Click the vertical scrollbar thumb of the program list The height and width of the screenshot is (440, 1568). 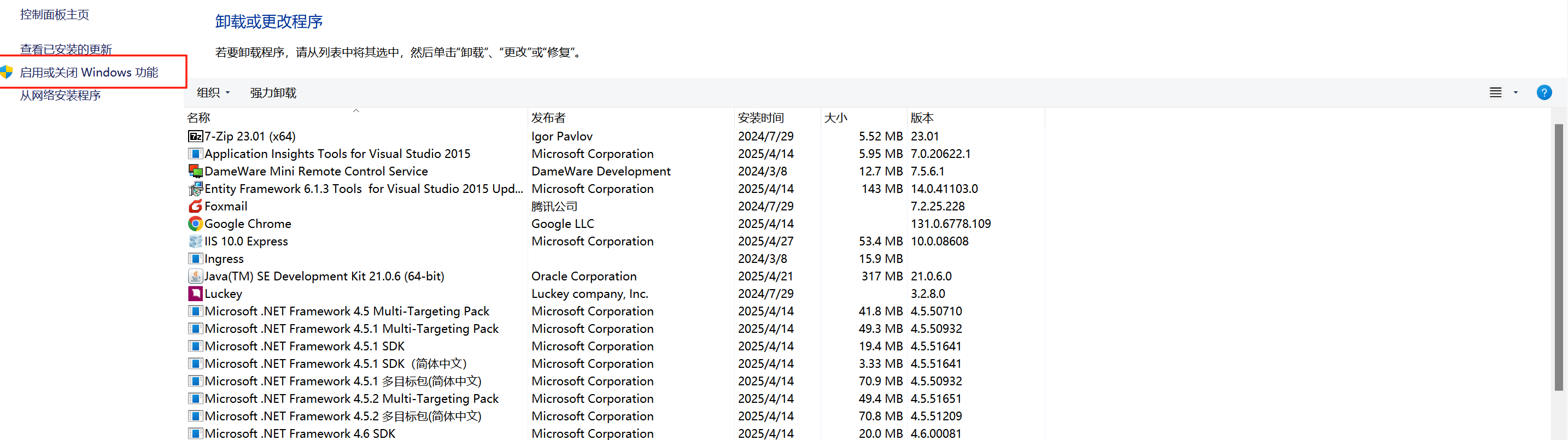1558,257
